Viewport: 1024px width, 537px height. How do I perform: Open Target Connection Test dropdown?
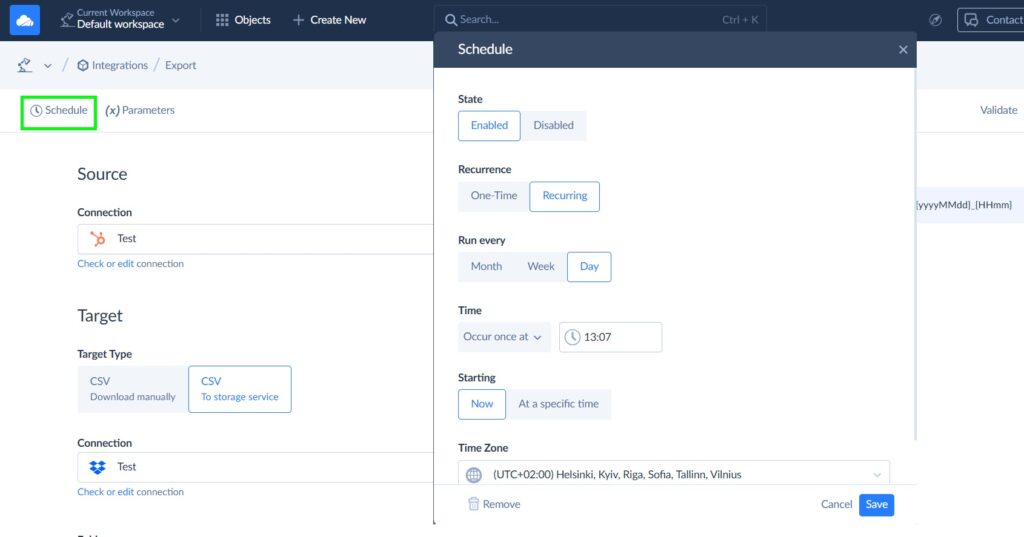(x=255, y=467)
